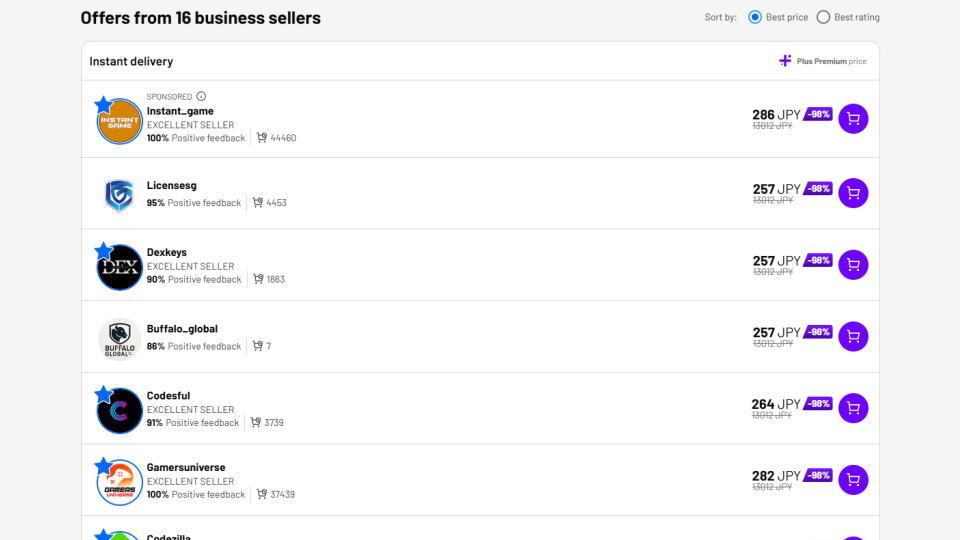
Task: Open the Instant_game seller logo
Action: tap(119, 121)
